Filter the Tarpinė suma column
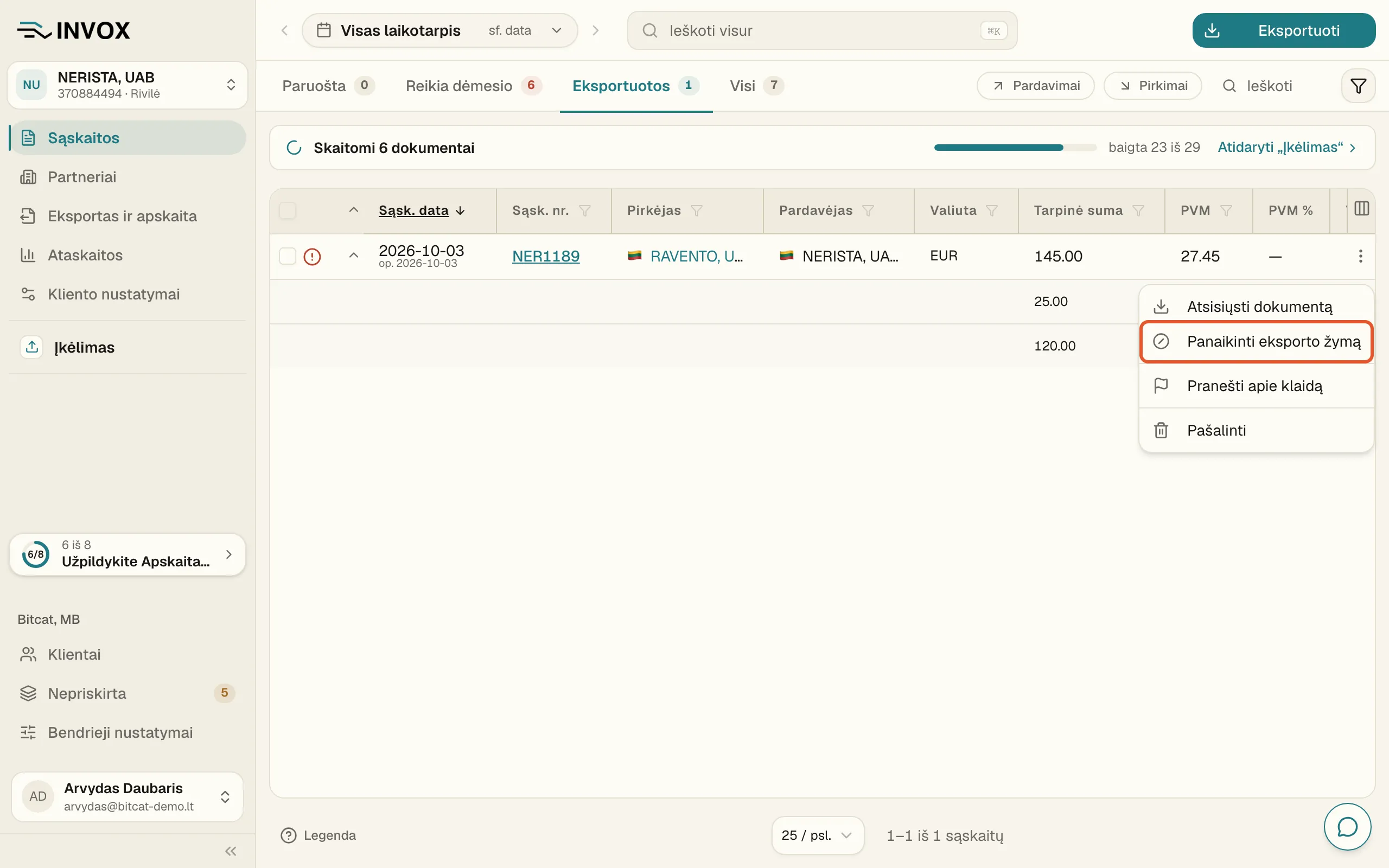Image resolution: width=1389 pixels, height=868 pixels. click(x=1138, y=210)
